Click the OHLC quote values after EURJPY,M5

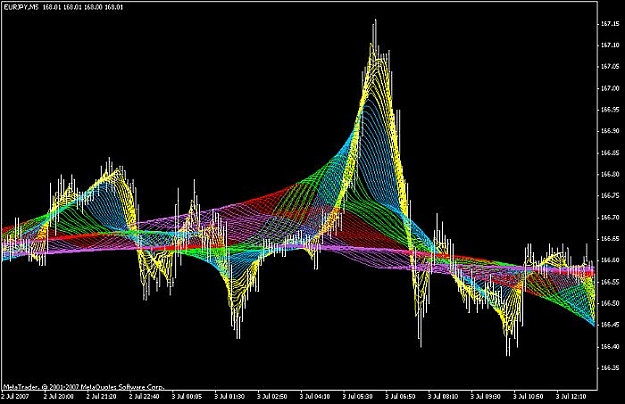(x=83, y=7)
